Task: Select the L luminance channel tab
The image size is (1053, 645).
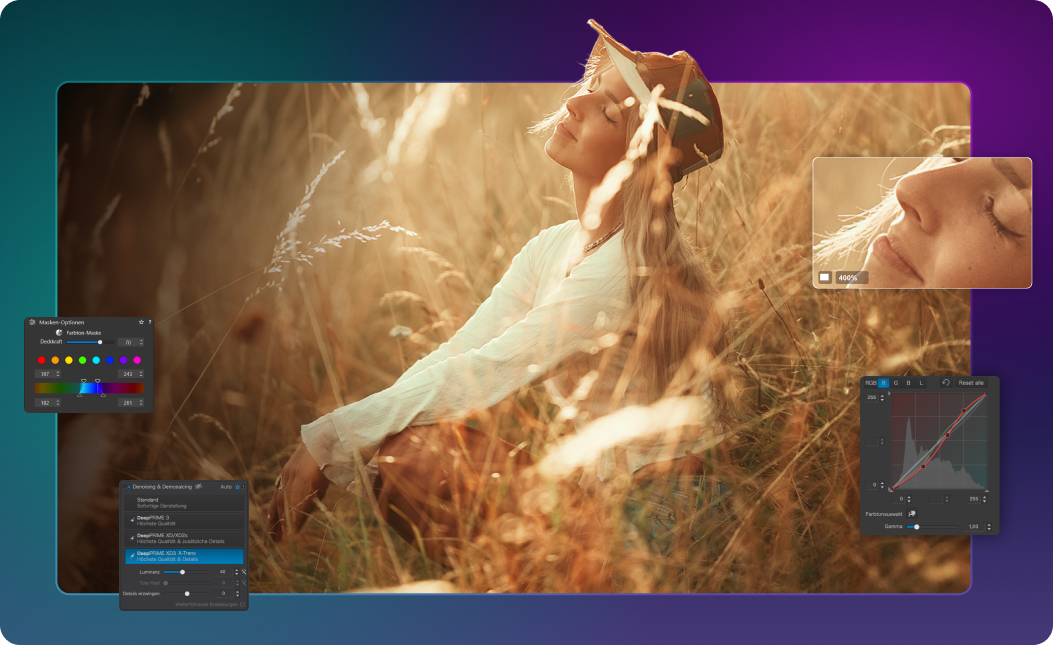Action: [921, 383]
